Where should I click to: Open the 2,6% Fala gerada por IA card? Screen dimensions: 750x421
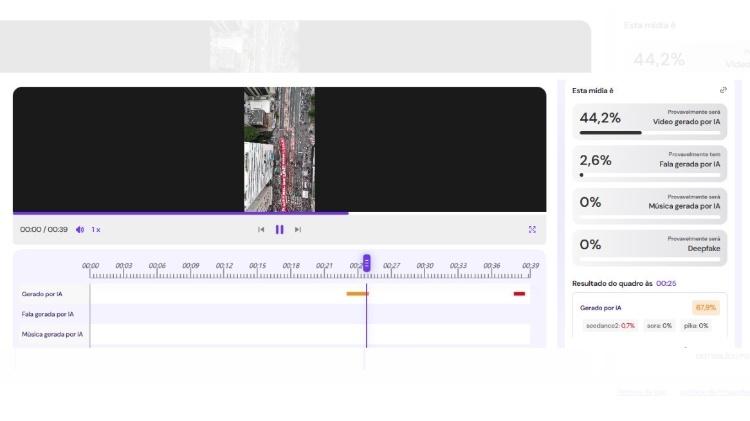pyautogui.click(x=650, y=164)
